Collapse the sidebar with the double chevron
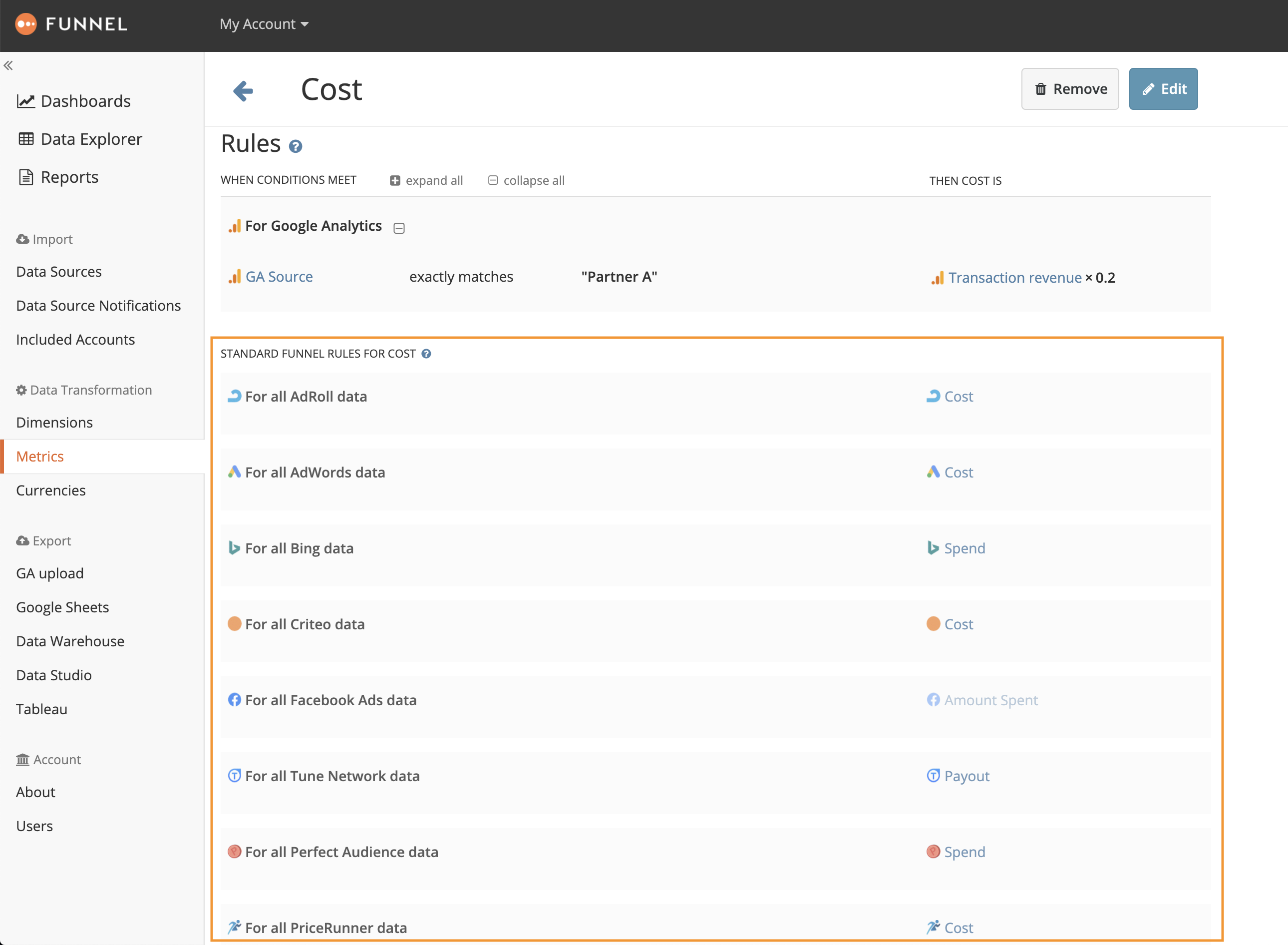 coord(8,65)
